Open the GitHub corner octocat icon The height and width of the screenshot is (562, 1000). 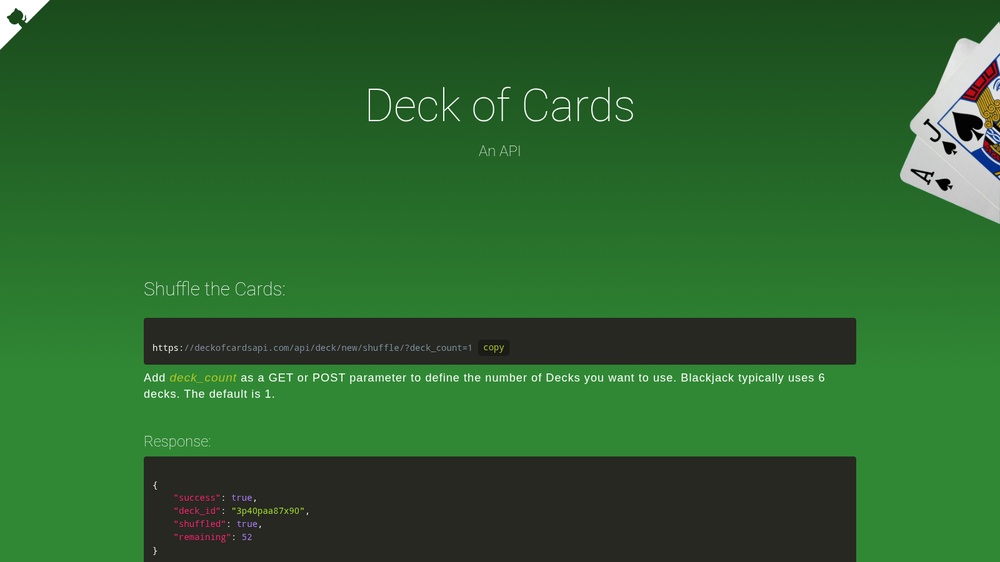16,16
